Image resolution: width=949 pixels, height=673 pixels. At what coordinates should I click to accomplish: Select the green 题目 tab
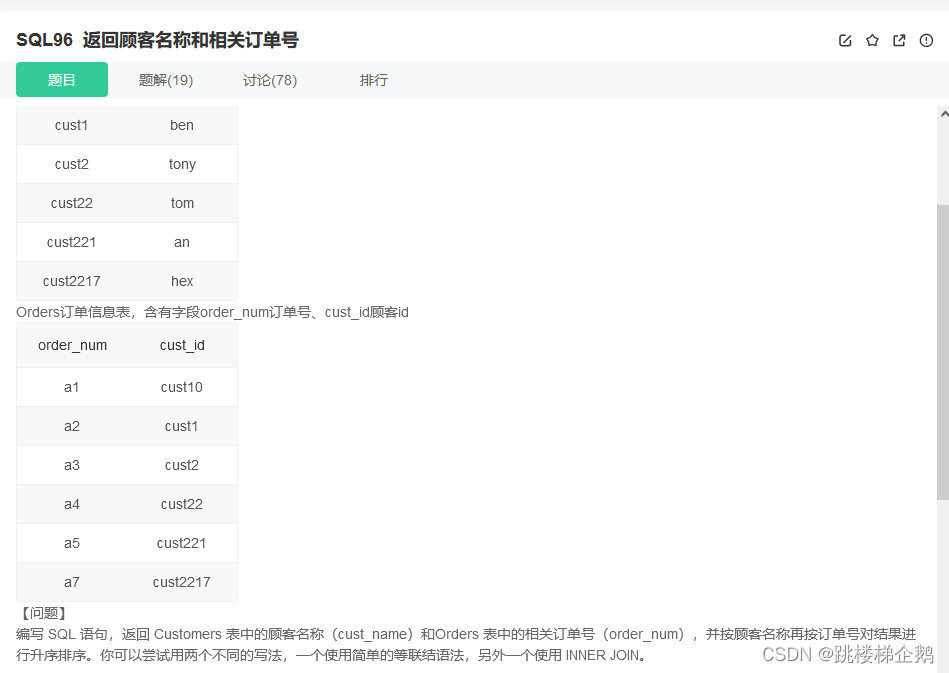[x=62, y=79]
